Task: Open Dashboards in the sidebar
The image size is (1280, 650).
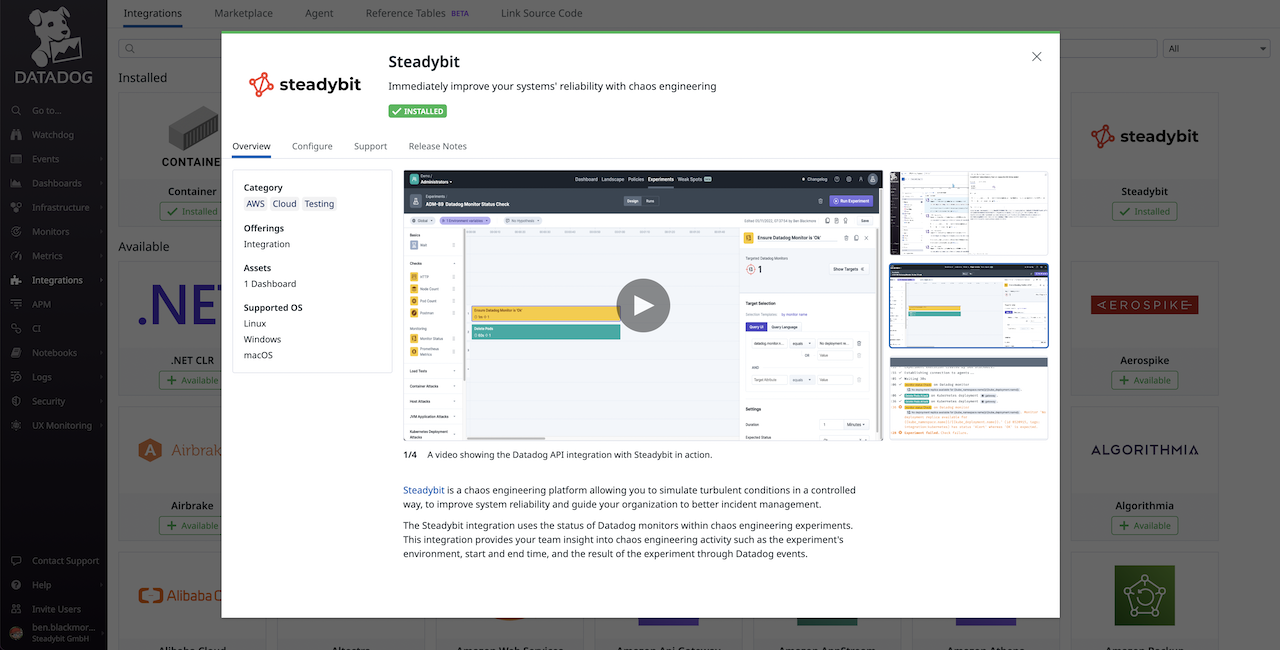Action: click(57, 184)
